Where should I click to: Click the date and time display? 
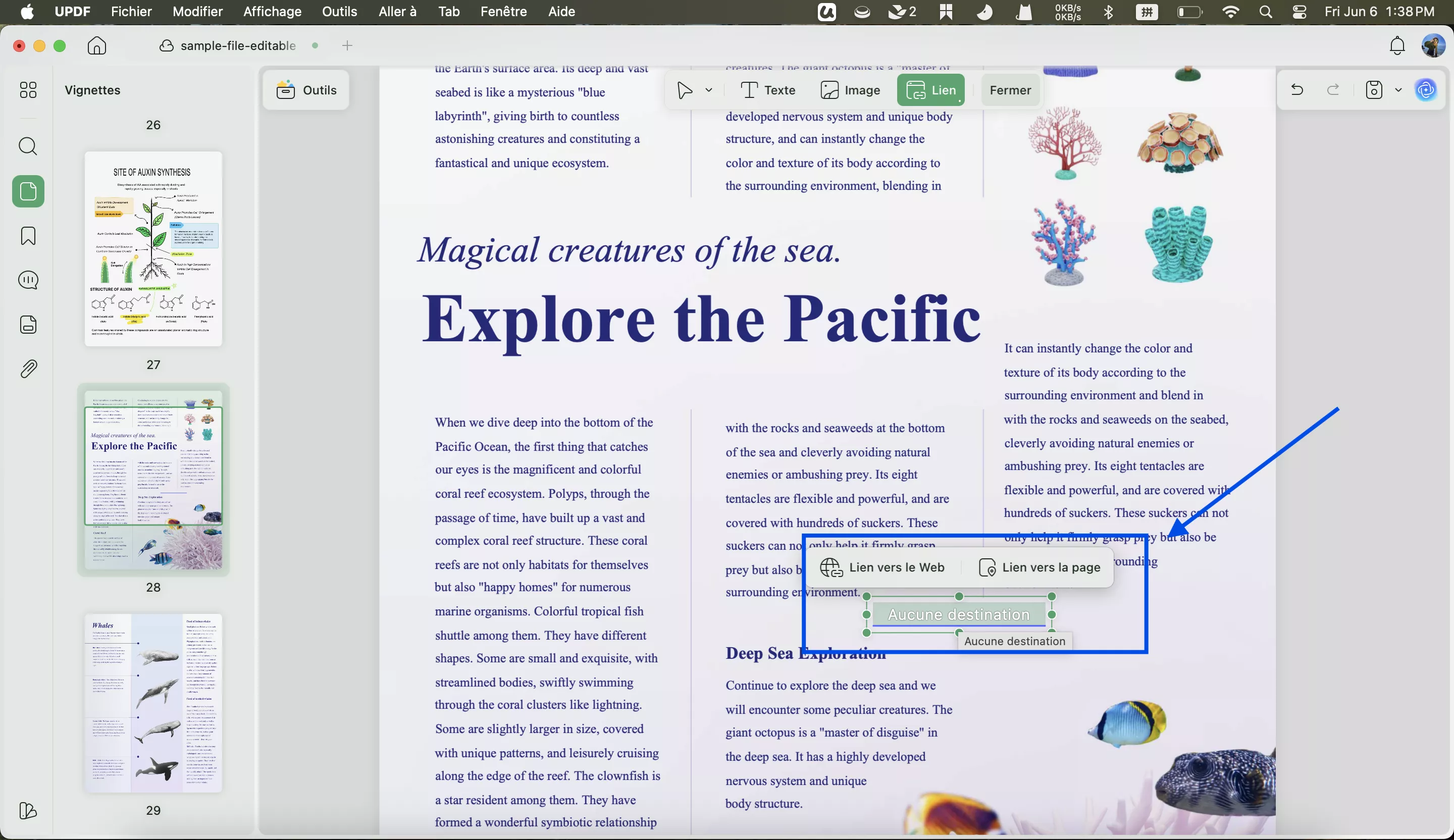tap(1380, 12)
